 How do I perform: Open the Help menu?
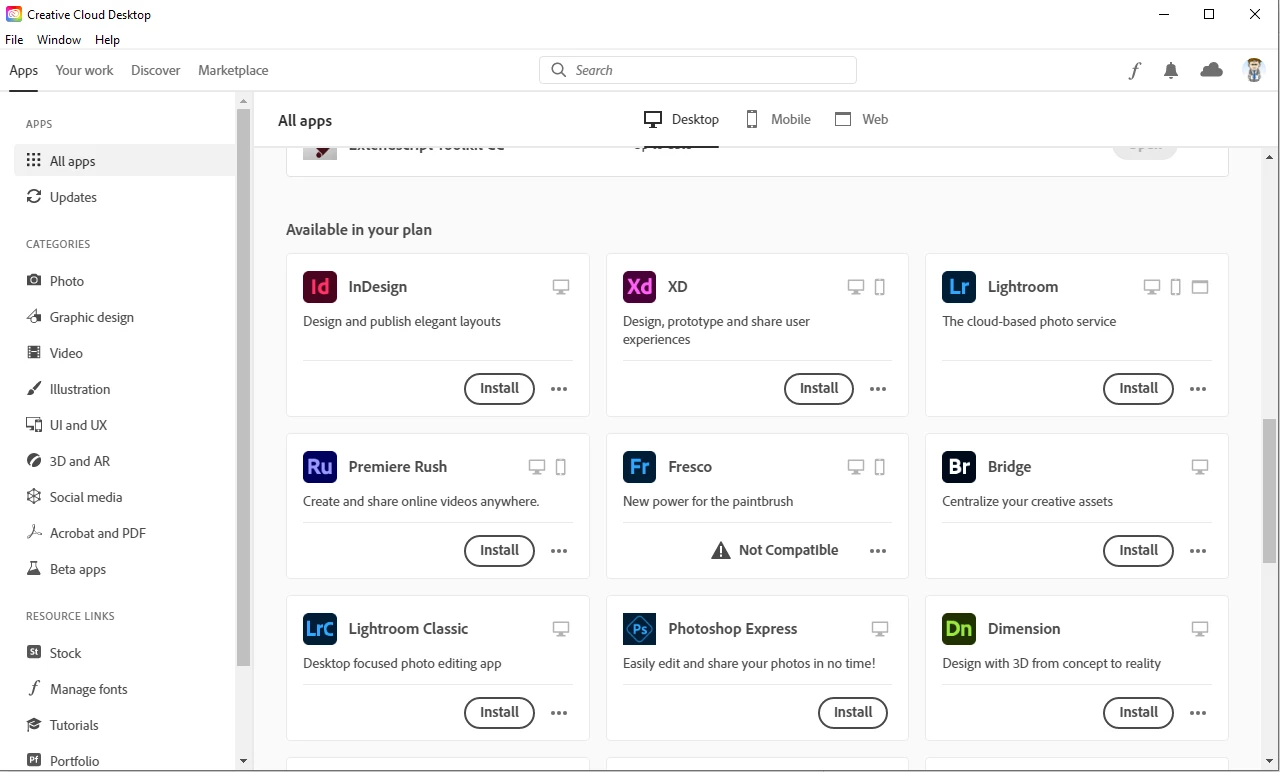pos(107,40)
